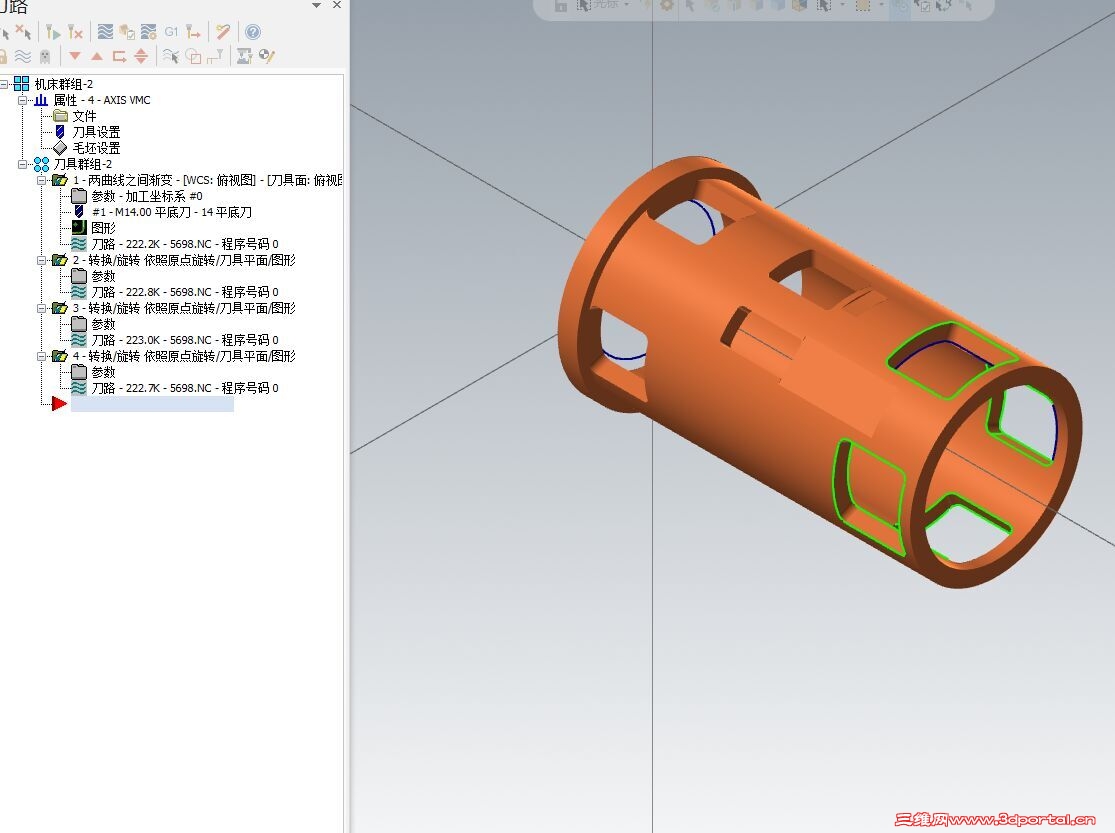Move insert arrow down one item
This screenshot has height=833, width=1115.
tap(75, 56)
